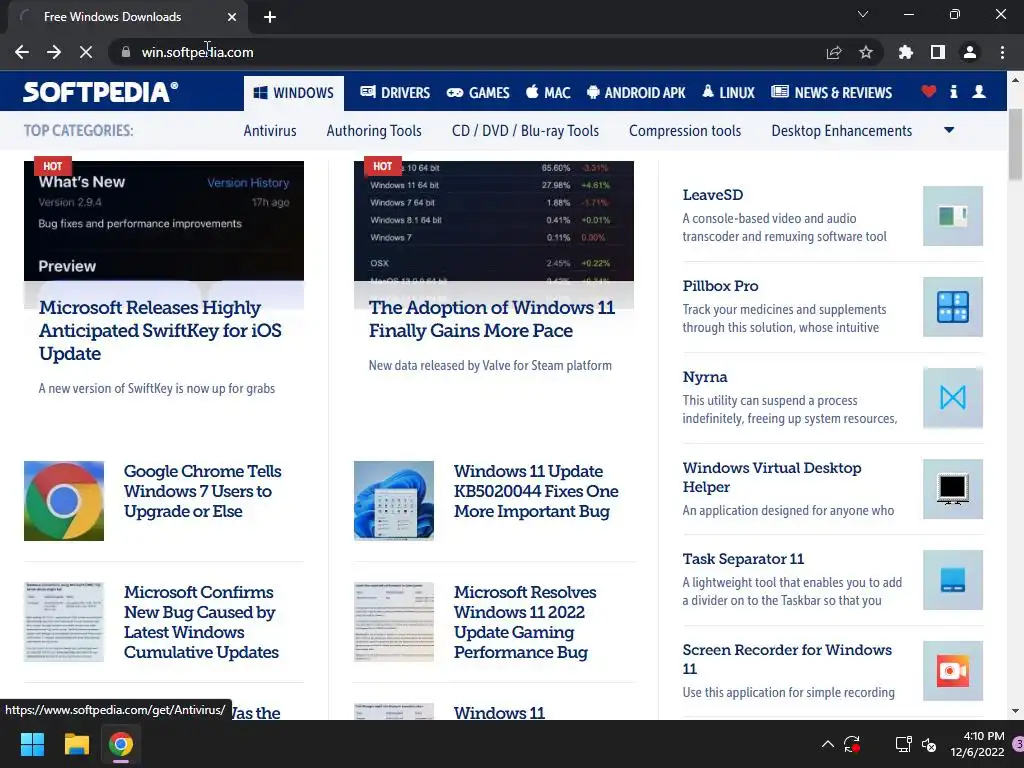Open Pillbox Pro listing
This screenshot has height=768, width=1024.
[x=720, y=286]
